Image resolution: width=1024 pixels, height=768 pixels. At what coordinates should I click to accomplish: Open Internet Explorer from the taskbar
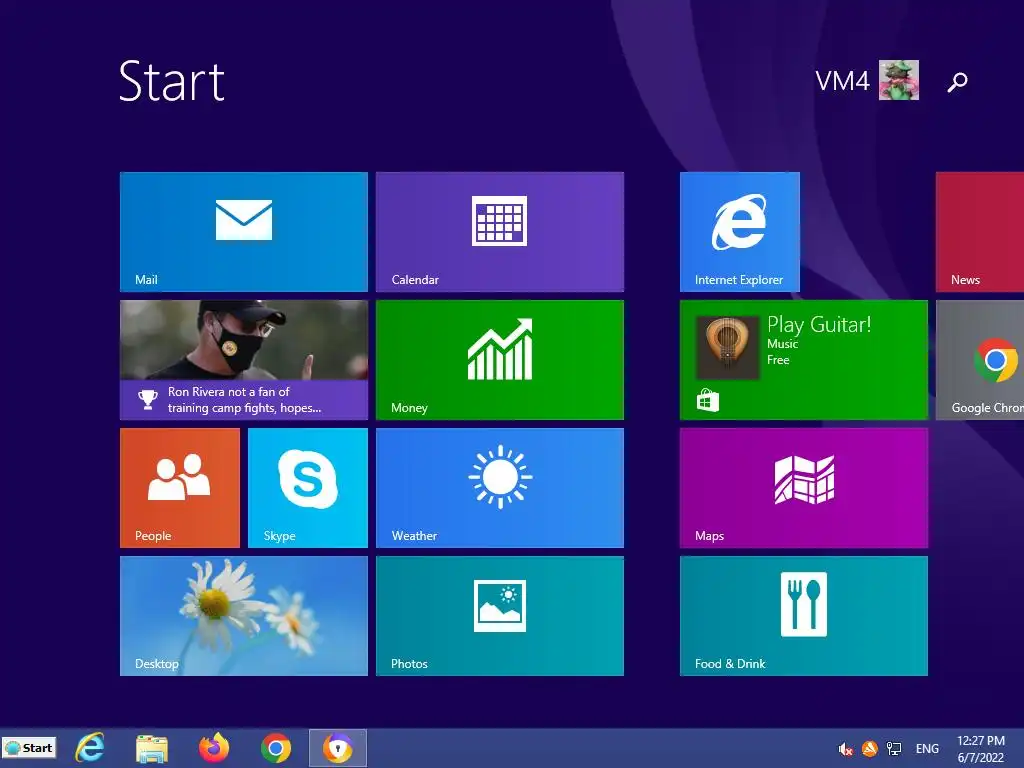(x=89, y=748)
